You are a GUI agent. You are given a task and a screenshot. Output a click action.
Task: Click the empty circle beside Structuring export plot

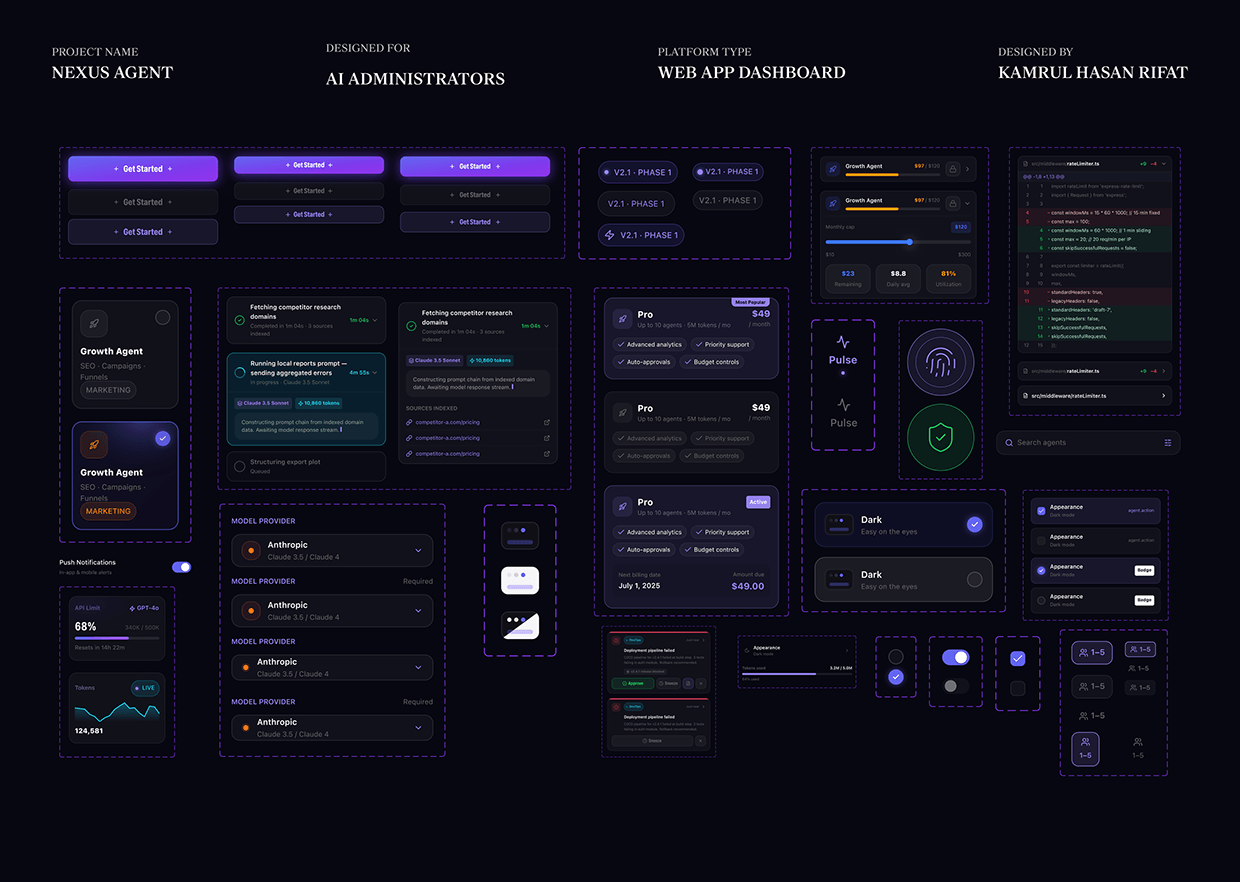(x=239, y=466)
